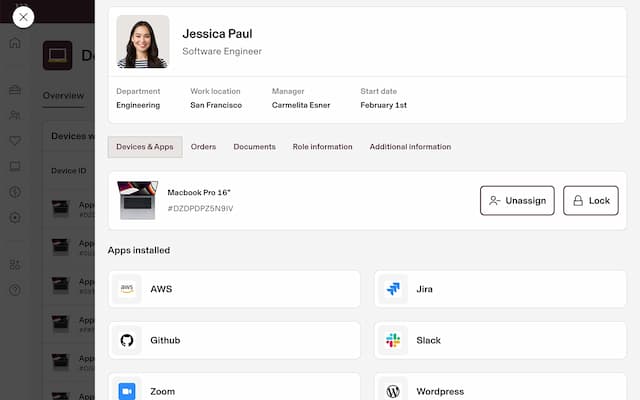Click the Github app icon
The width and height of the screenshot is (640, 400).
click(127, 340)
